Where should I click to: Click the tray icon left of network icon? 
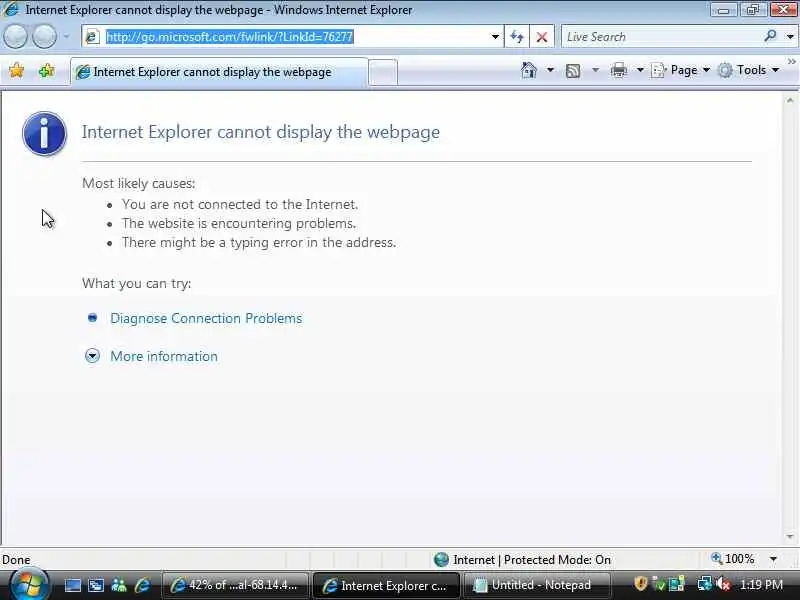pos(677,584)
